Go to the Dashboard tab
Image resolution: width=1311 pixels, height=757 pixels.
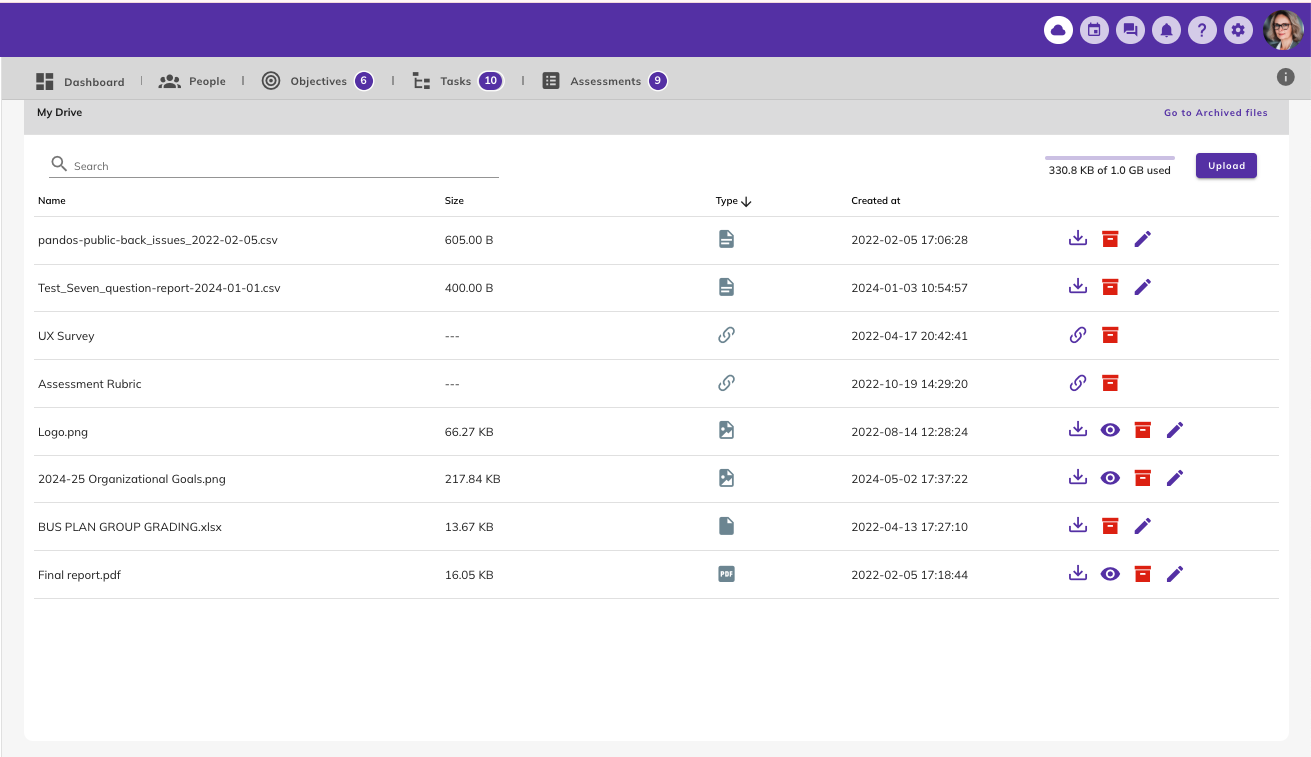(80, 81)
